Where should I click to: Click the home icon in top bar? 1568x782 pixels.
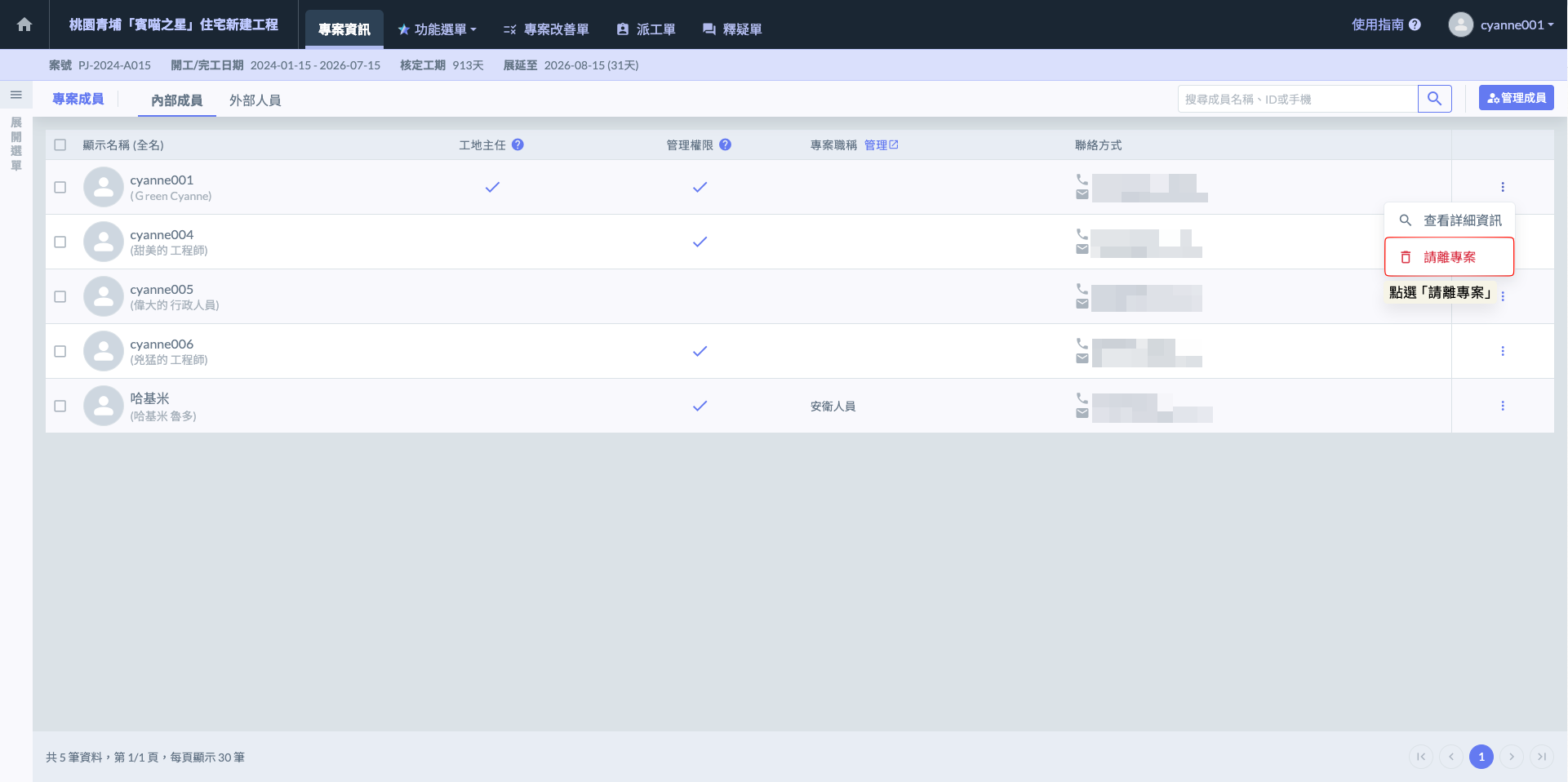click(x=24, y=24)
